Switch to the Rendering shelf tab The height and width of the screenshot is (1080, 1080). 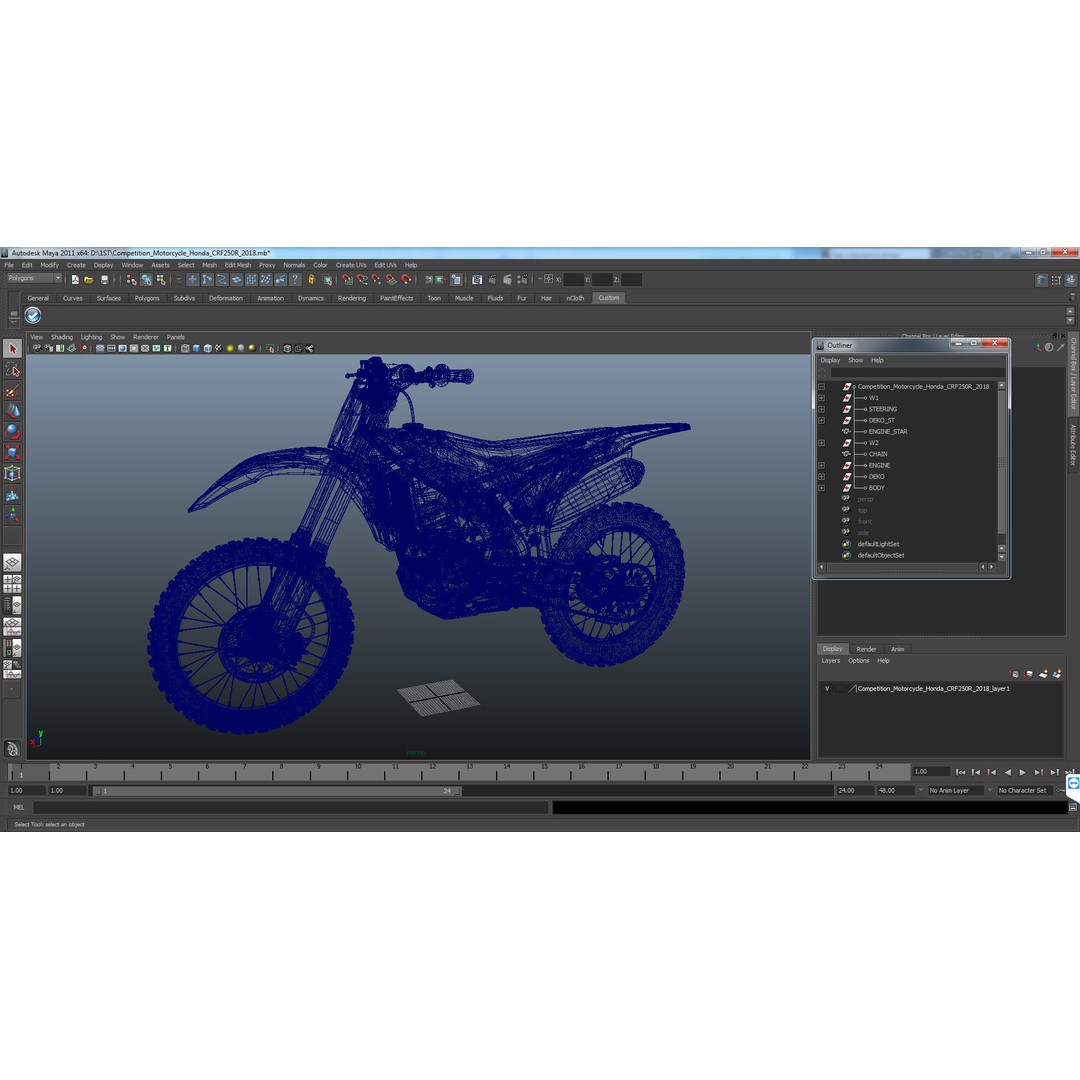[x=351, y=298]
